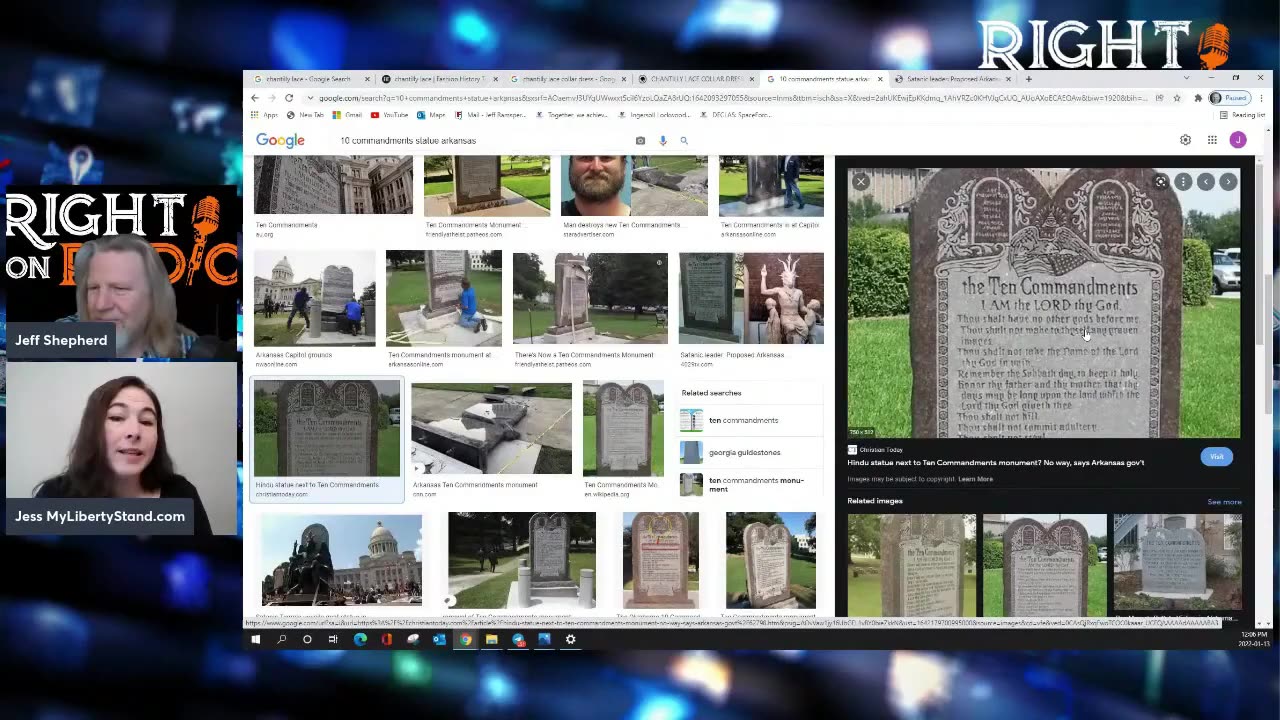Reload the page with the refresh icon
Image resolution: width=1280 pixels, height=720 pixels.
(289, 98)
